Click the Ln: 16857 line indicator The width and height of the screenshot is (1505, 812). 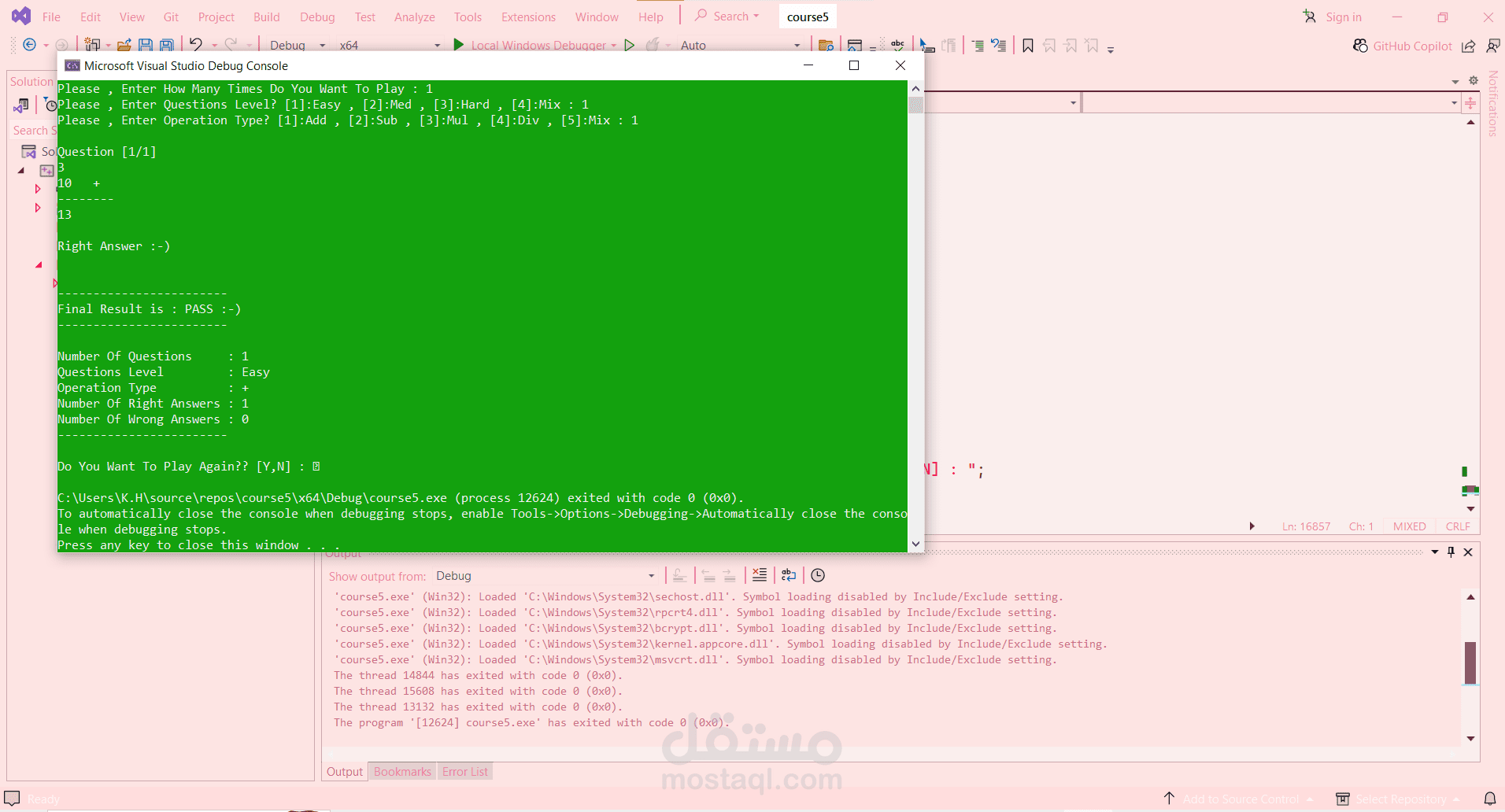point(1306,526)
